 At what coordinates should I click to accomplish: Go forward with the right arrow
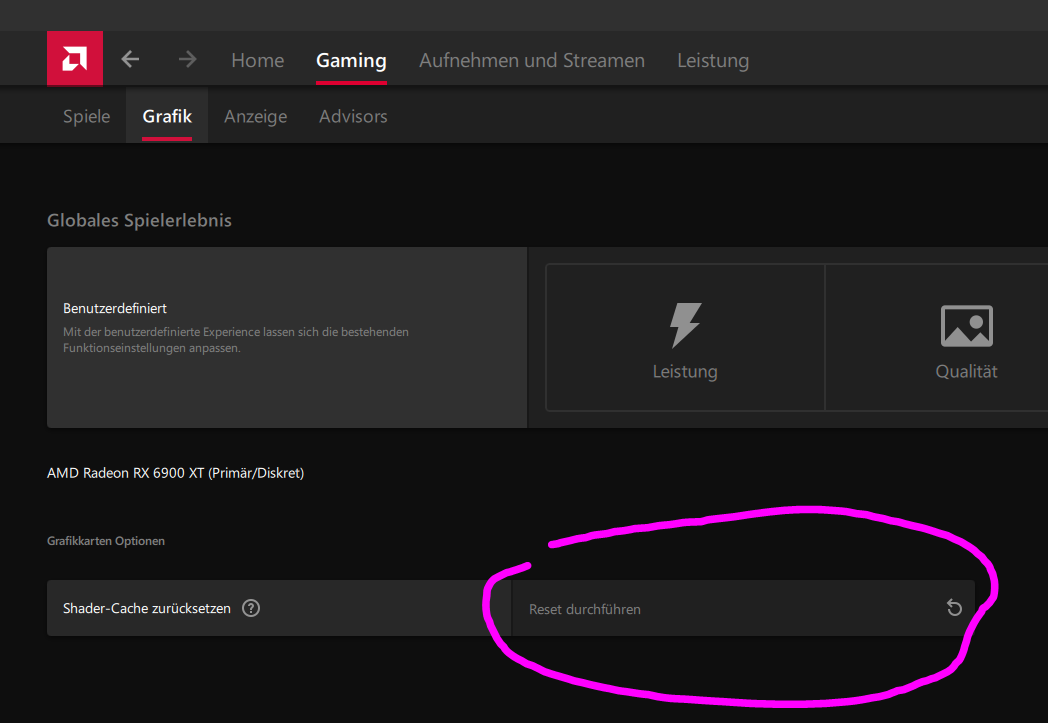click(188, 59)
